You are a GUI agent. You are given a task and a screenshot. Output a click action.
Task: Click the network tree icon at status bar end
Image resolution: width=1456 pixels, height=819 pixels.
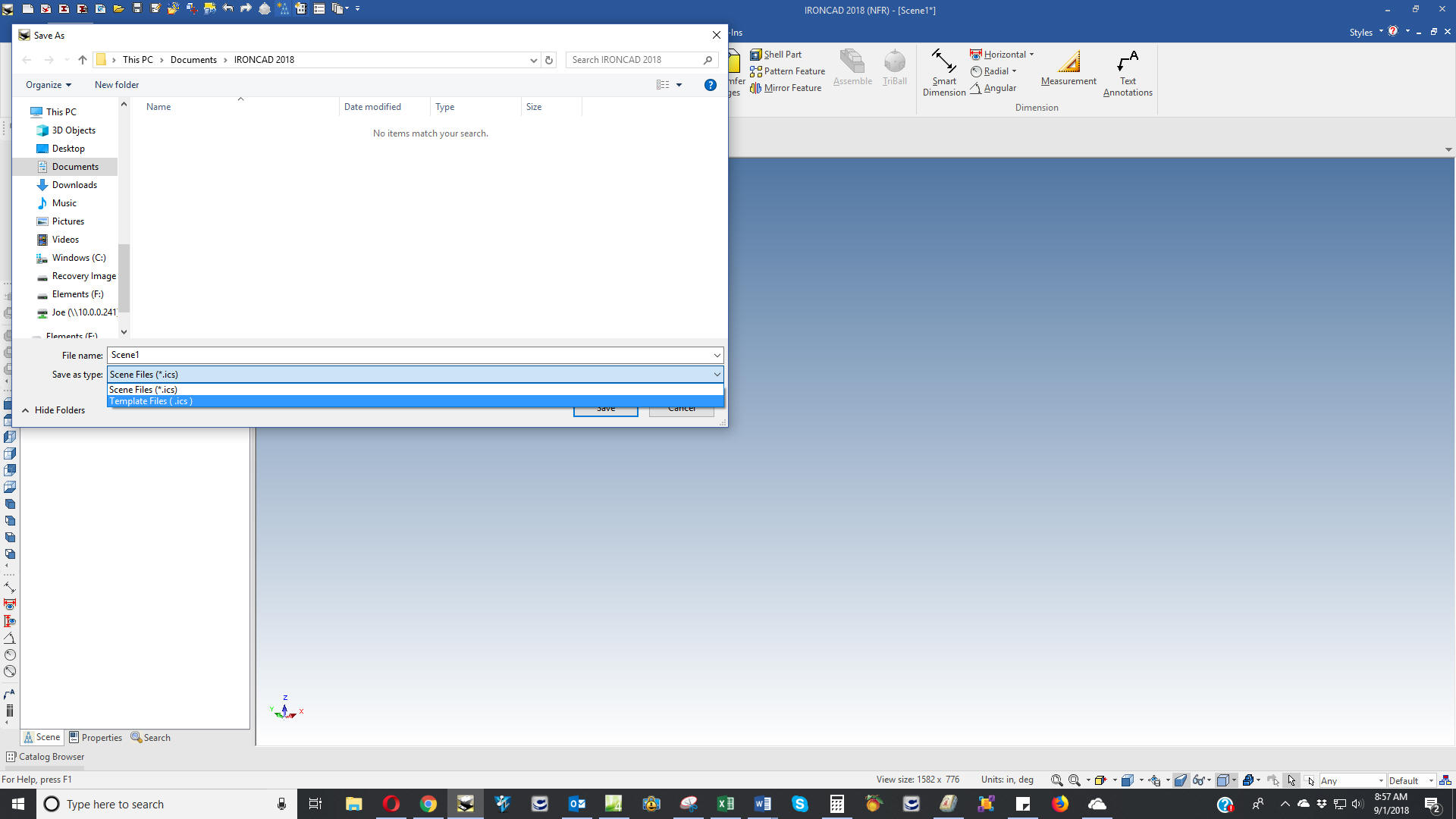(x=1445, y=780)
